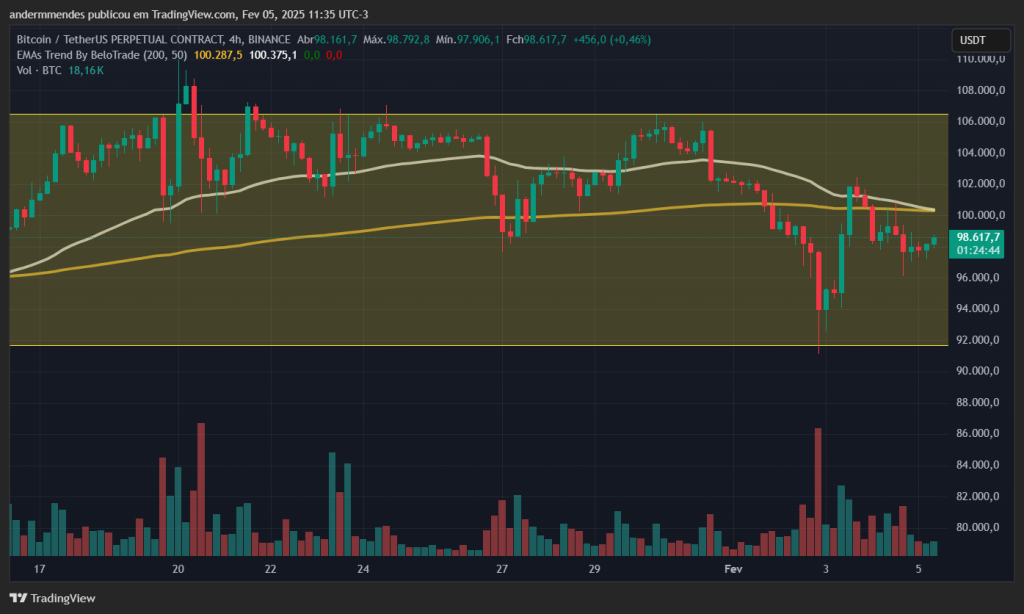Image resolution: width=1024 pixels, height=614 pixels.
Task: Click the 84.000,0 price axis label
Action: click(978, 465)
